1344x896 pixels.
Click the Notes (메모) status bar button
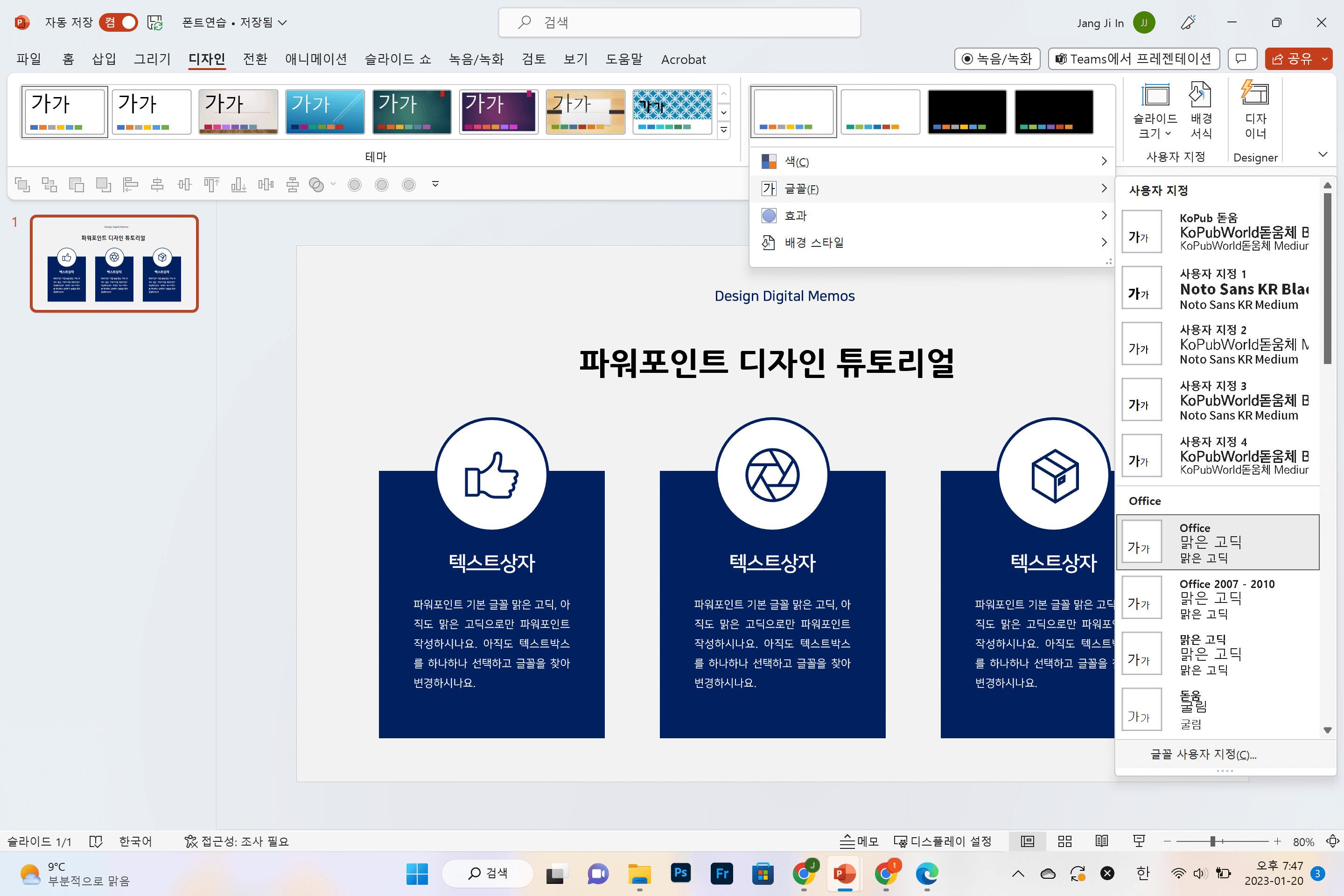pos(859,841)
